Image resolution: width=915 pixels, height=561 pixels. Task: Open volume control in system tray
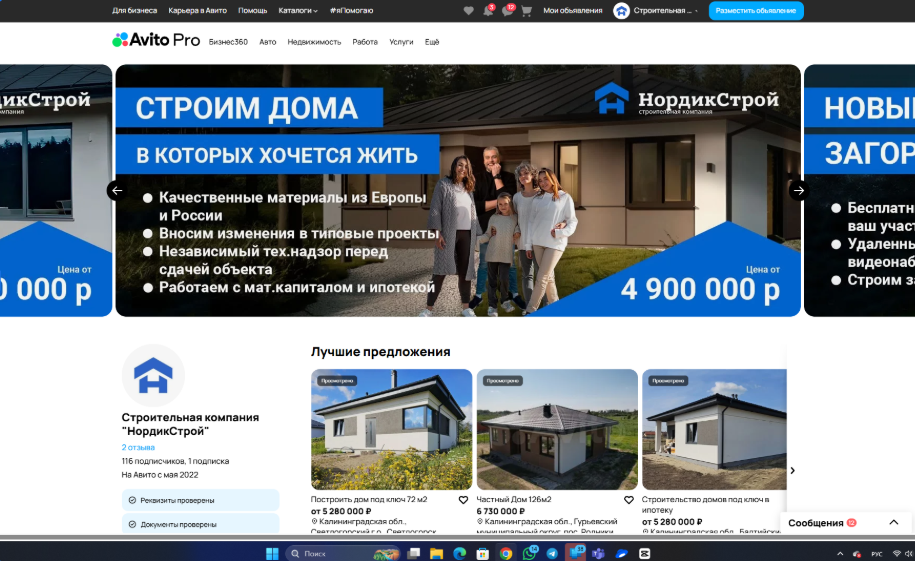click(909, 553)
